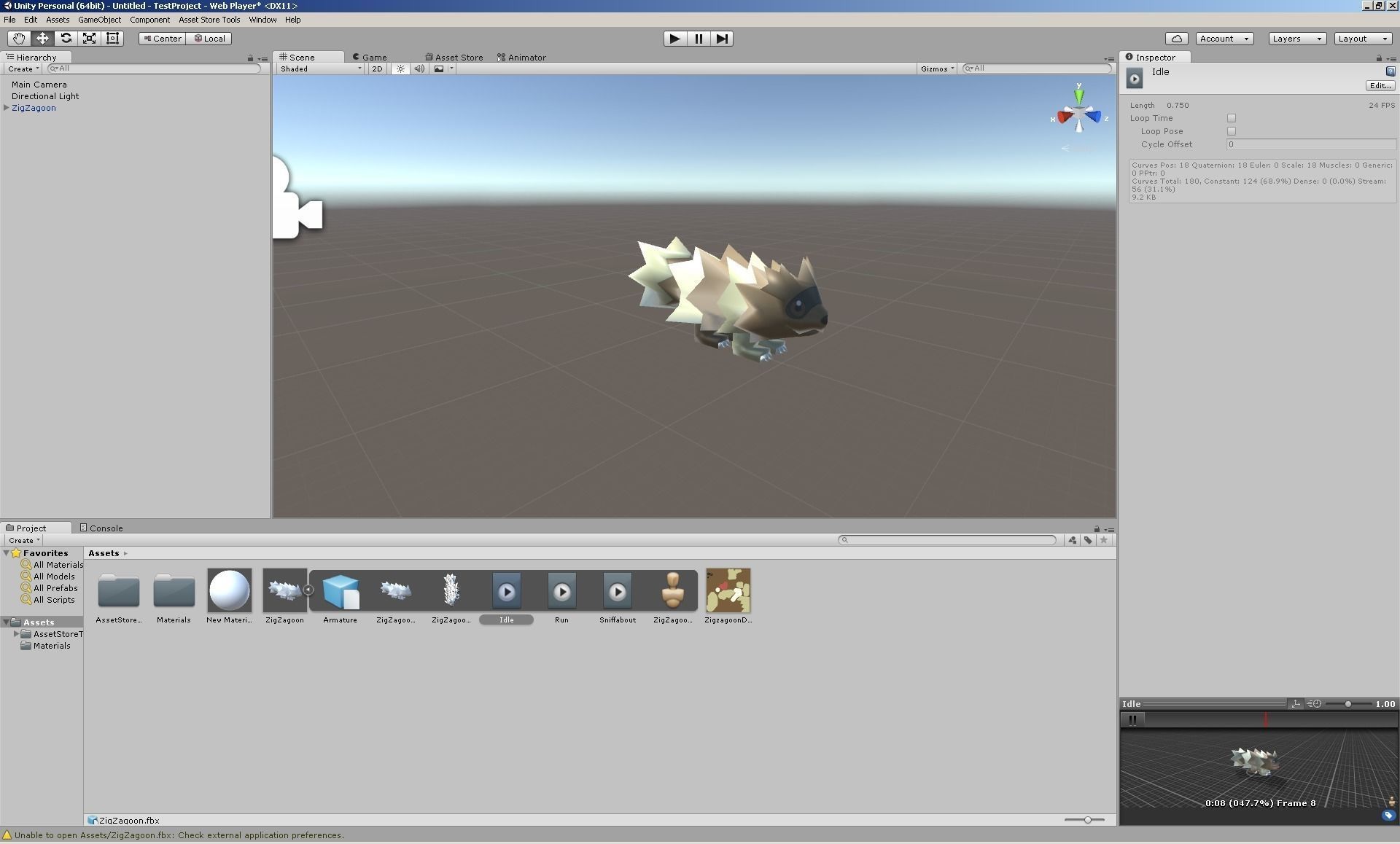
Task: Select the Scale tool
Action: [89, 39]
